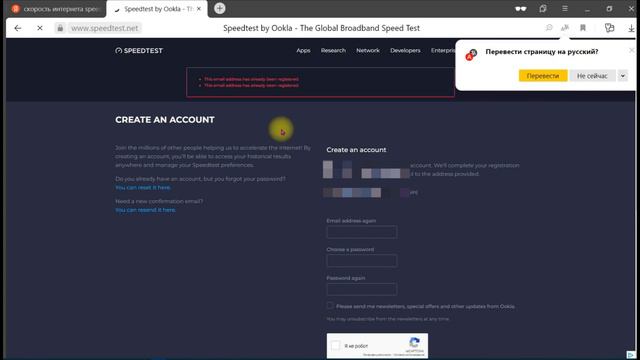Viewport: 640px width, 360px height.
Task: Click the padlock site security icon
Action: (x=60, y=28)
